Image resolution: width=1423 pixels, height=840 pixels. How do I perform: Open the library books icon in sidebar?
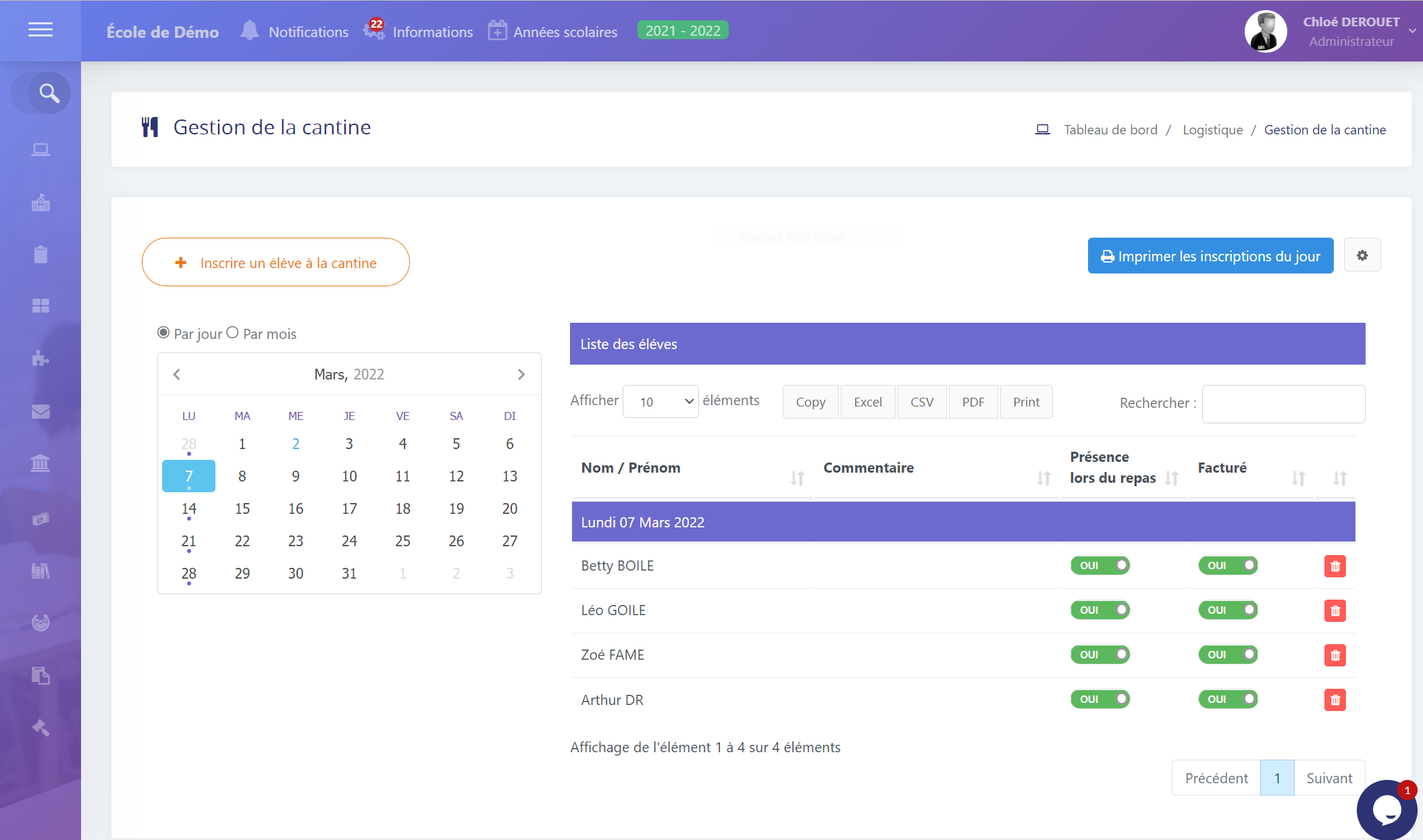[x=41, y=571]
